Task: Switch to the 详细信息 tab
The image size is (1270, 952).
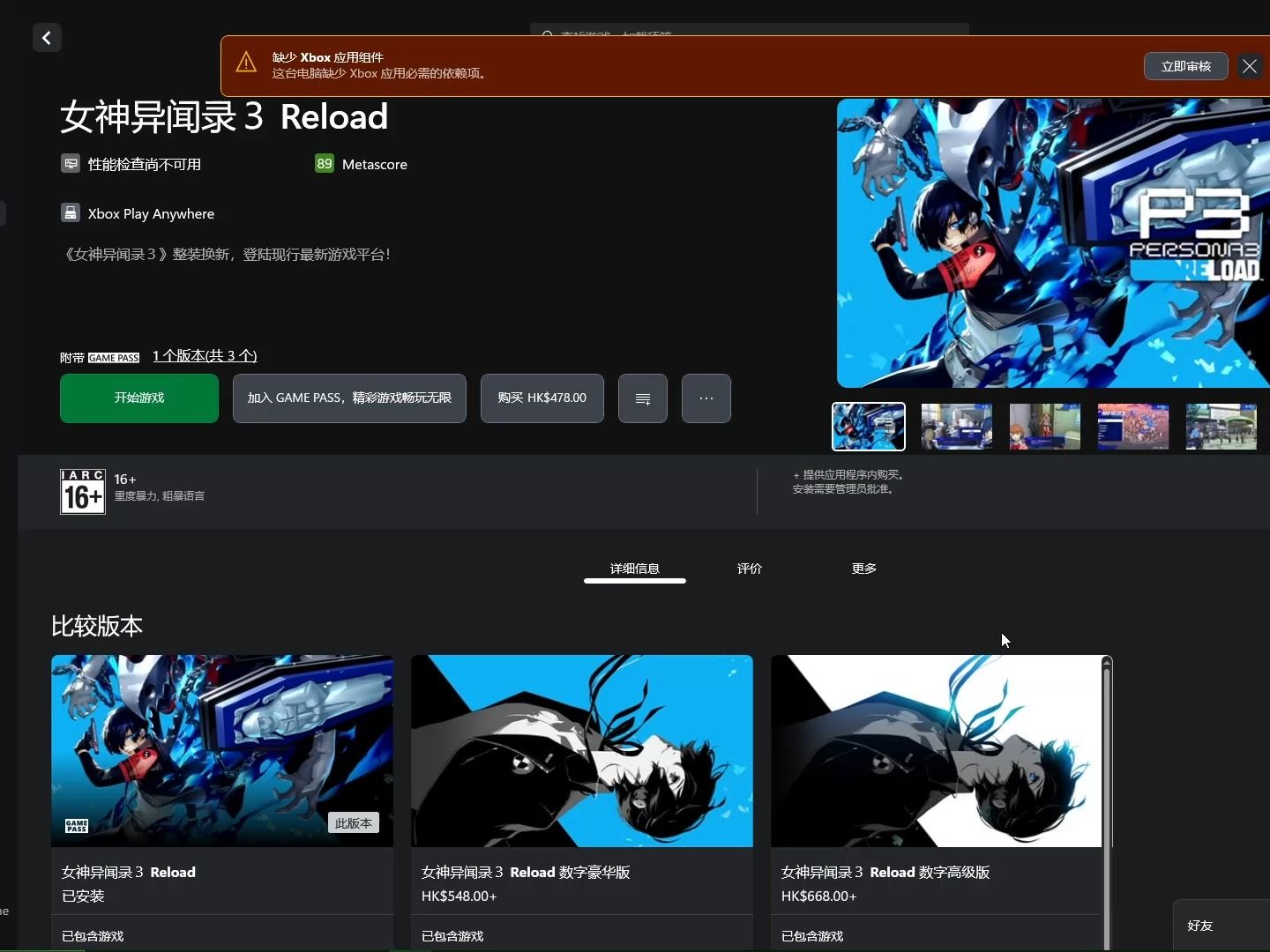Action: tap(635, 569)
